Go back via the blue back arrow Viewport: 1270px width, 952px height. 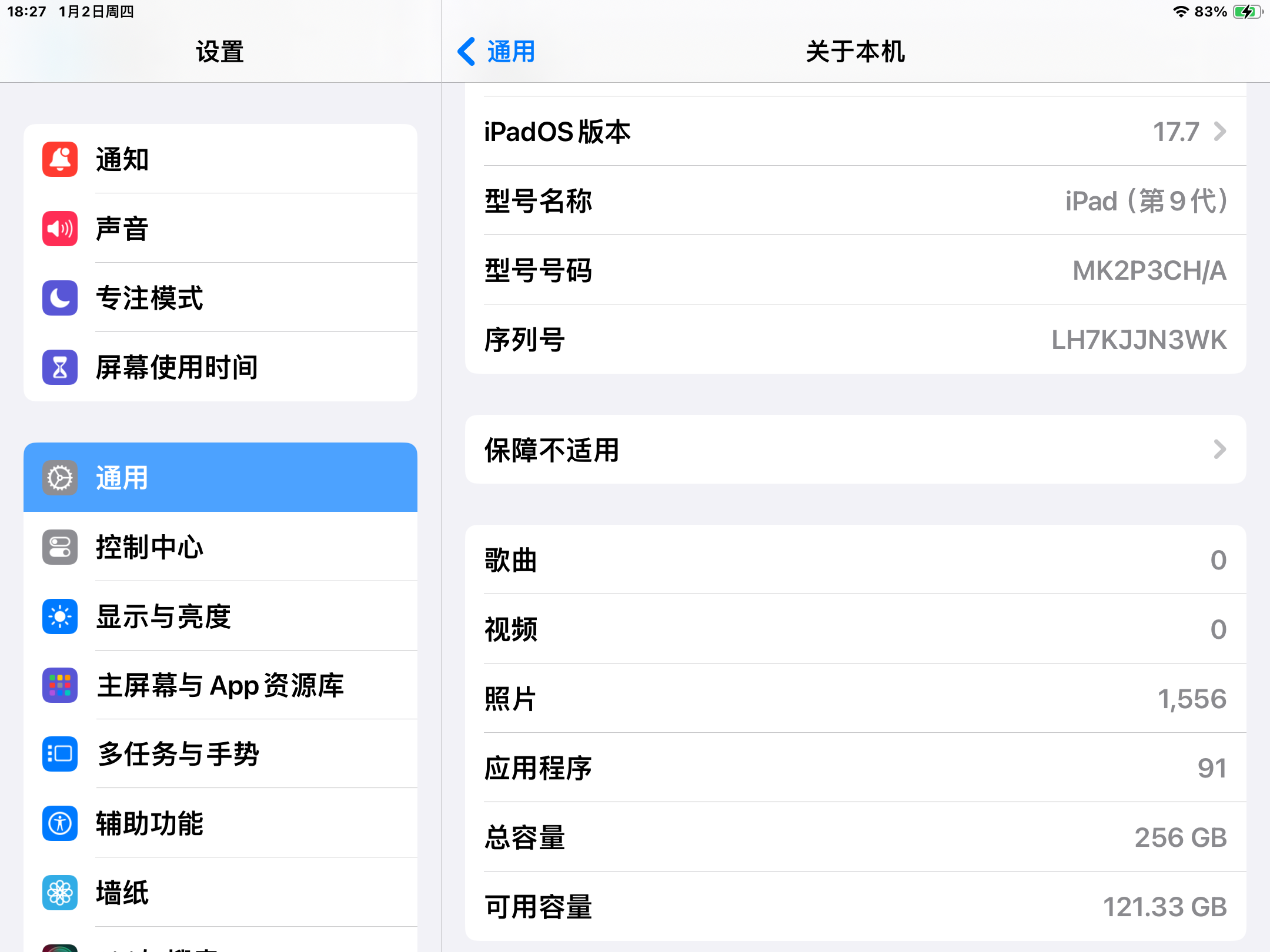pos(466,52)
